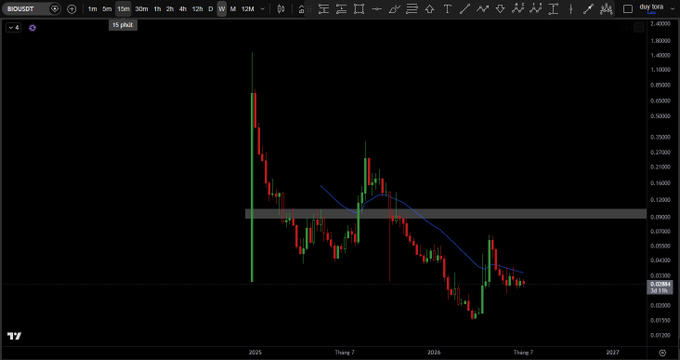The height and width of the screenshot is (360, 680).
Task: Open the indicators menu icon
Action: coord(301,9)
